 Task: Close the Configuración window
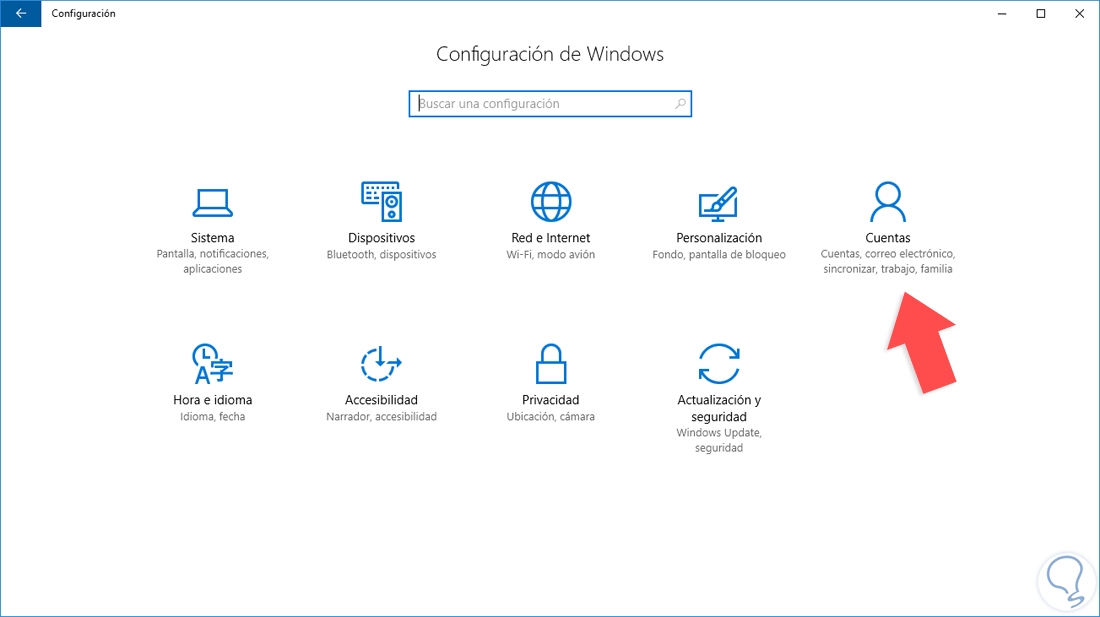[1080, 13]
